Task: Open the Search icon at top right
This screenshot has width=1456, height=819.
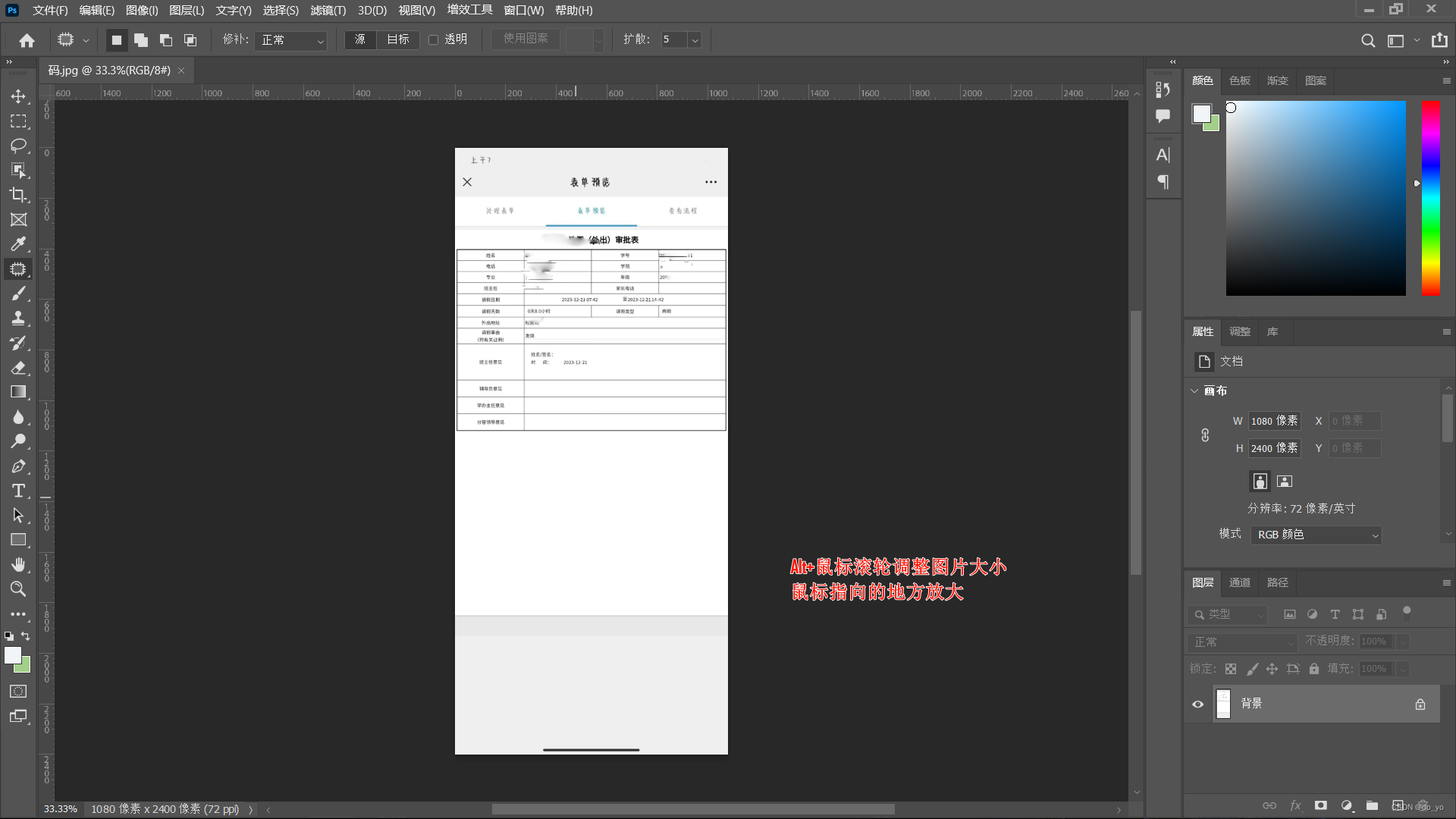Action: tap(1367, 40)
